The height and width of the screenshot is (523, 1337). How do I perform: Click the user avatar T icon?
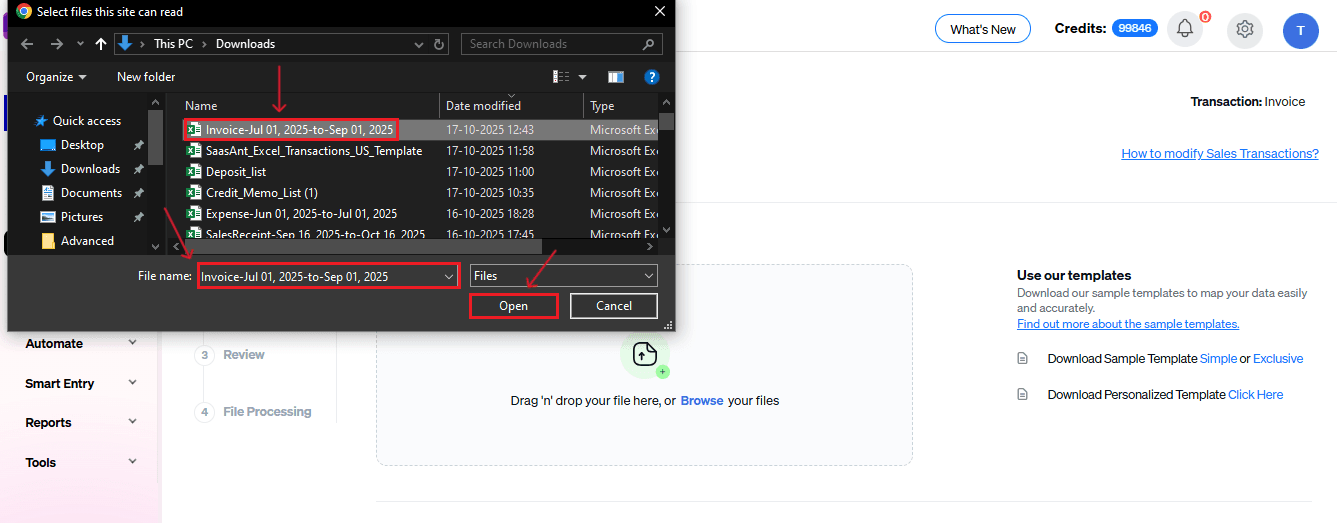click(x=1300, y=30)
